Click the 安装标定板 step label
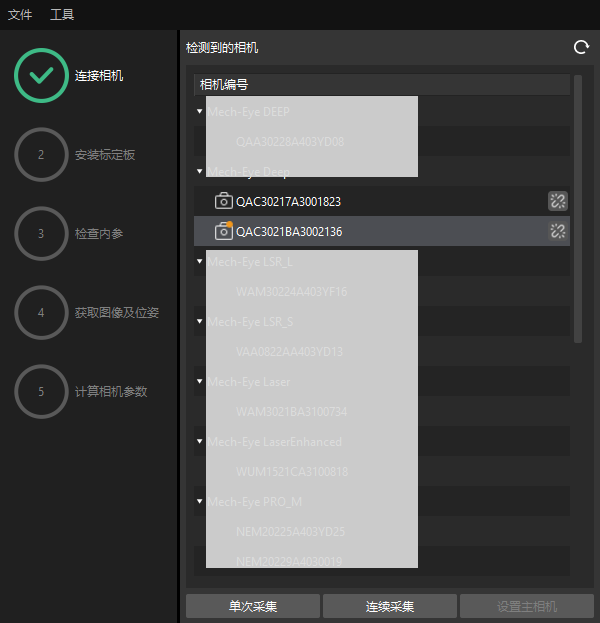The height and width of the screenshot is (623, 600). [105, 155]
